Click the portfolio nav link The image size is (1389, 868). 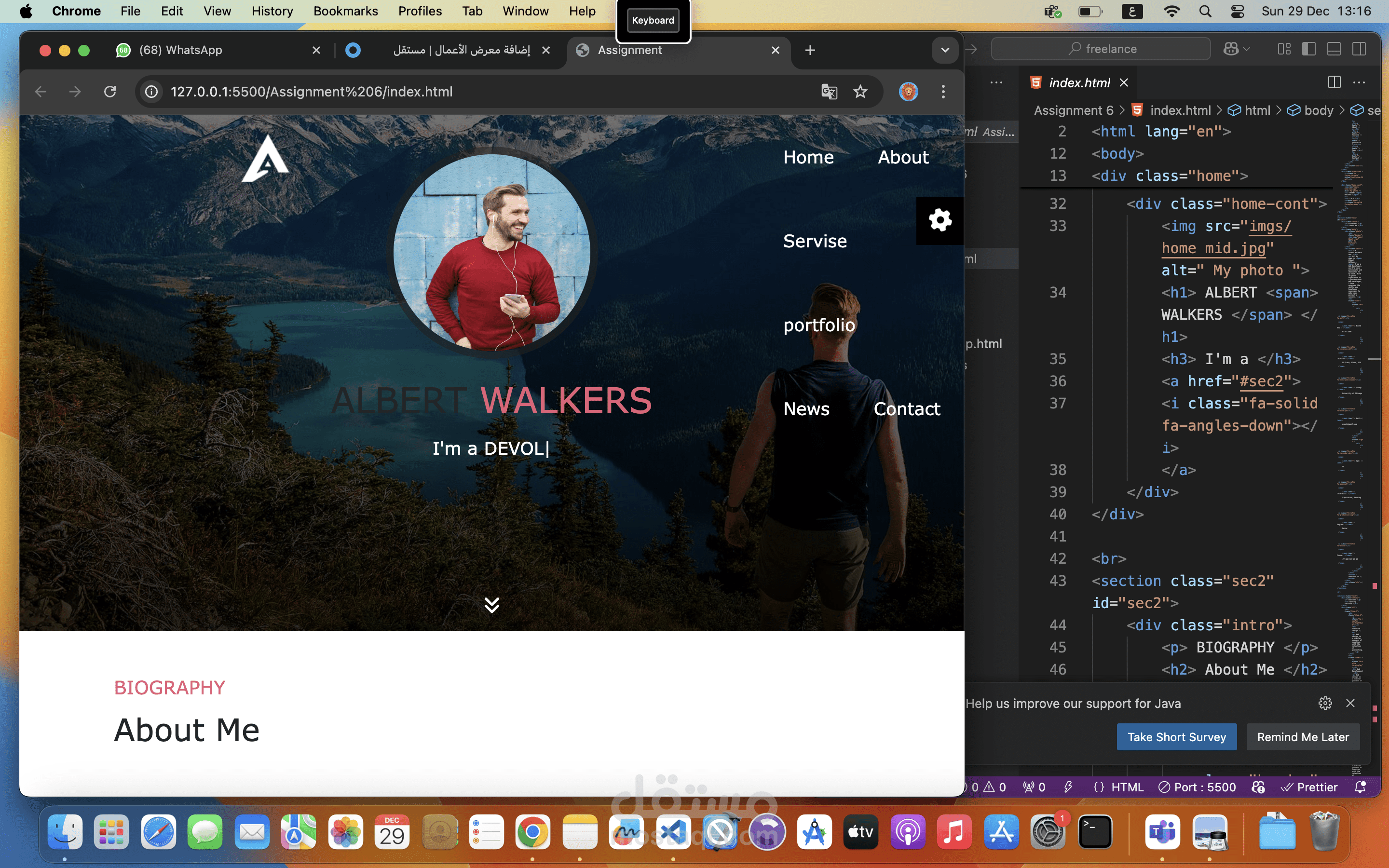(x=819, y=325)
